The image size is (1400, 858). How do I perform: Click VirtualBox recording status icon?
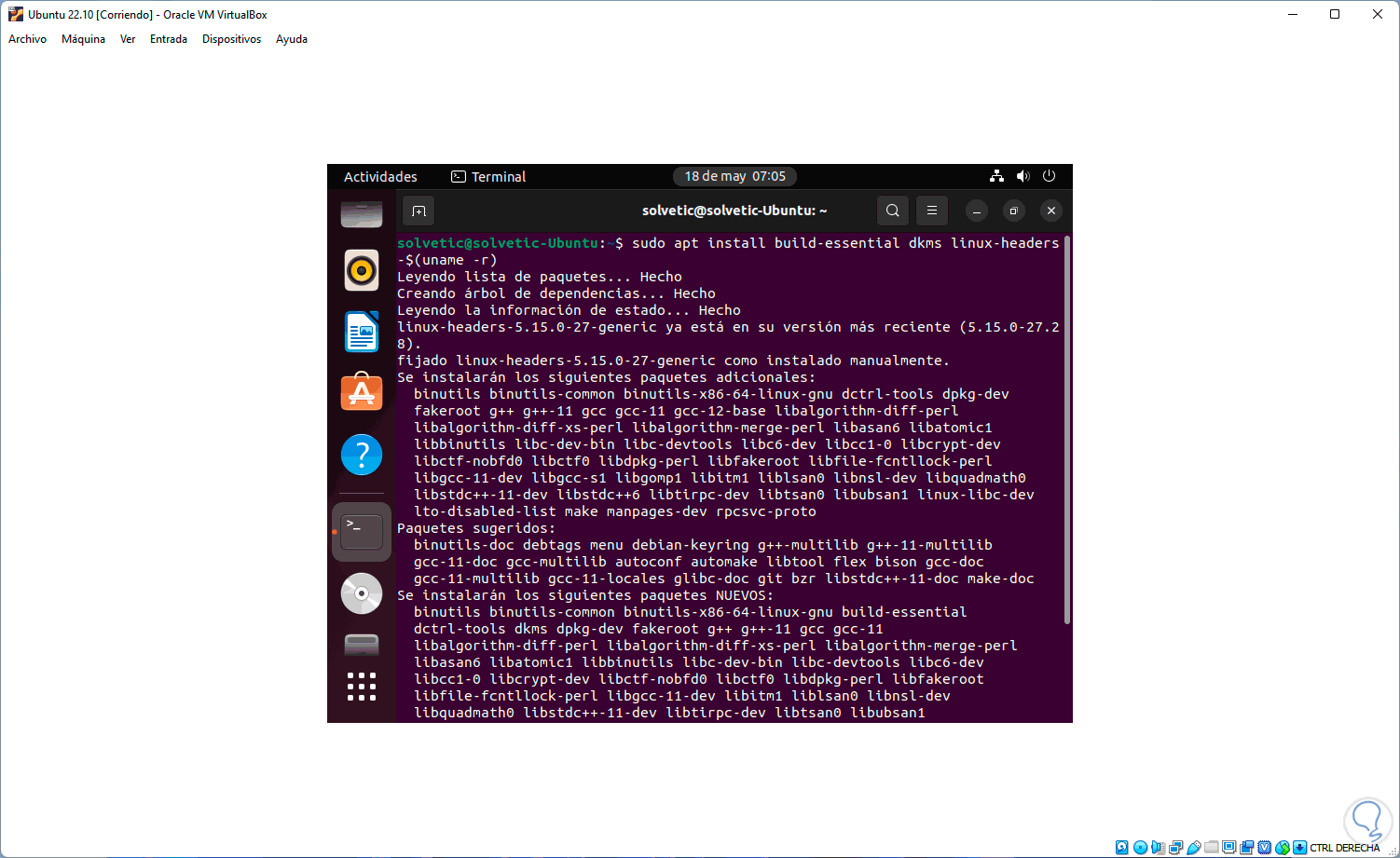1247,848
